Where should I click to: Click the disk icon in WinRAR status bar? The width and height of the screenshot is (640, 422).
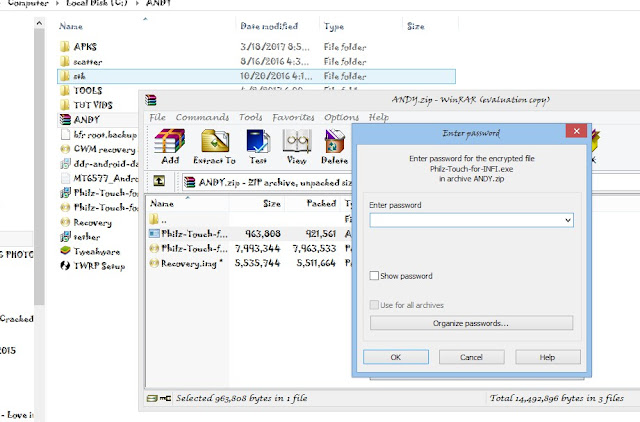click(152, 398)
